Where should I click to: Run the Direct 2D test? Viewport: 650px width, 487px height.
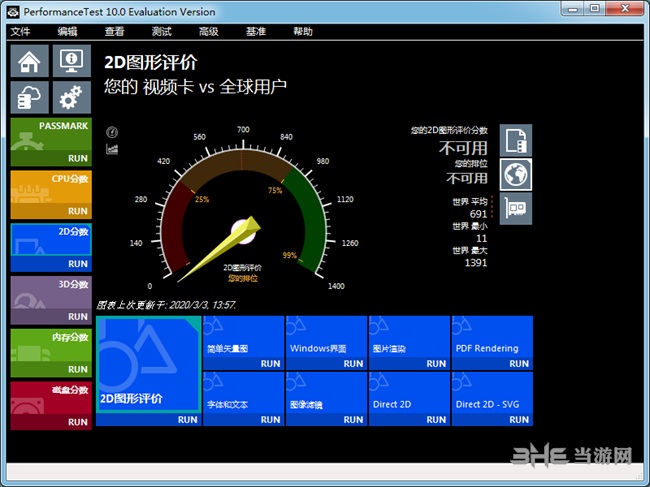410,419
